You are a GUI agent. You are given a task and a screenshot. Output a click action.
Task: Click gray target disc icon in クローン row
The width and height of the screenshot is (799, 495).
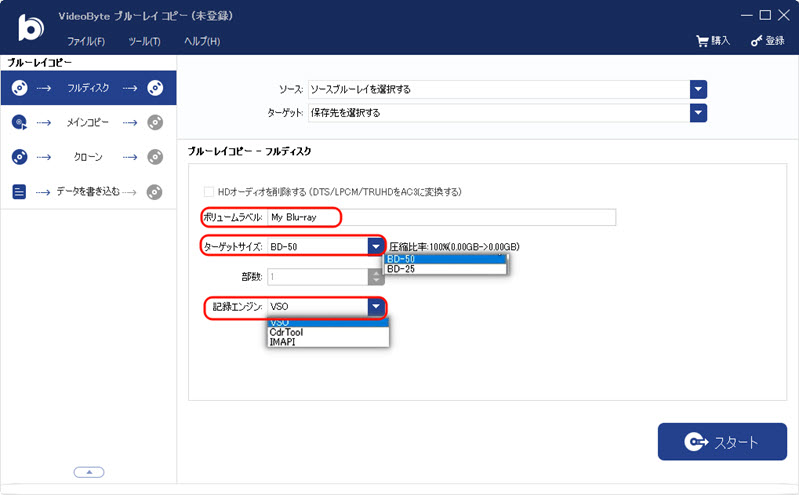pyautogui.click(x=155, y=157)
